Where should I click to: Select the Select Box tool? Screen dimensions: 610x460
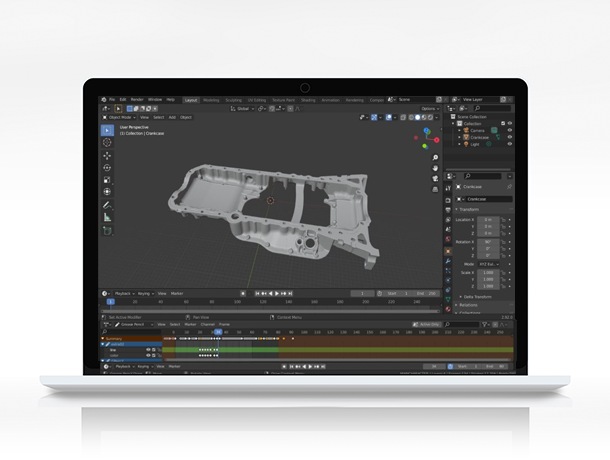pyautogui.click(x=107, y=130)
